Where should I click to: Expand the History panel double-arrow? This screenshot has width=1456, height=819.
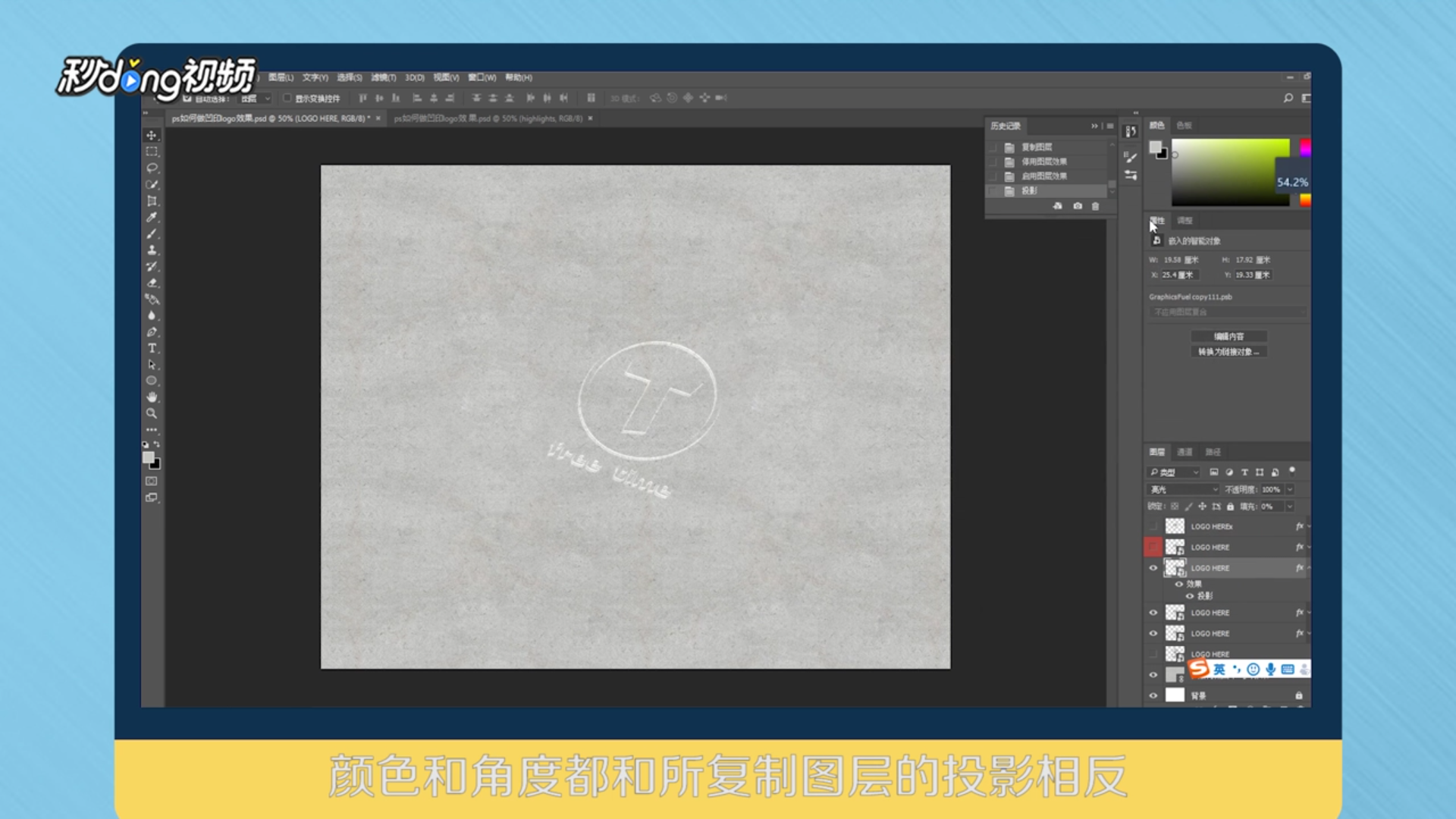tap(1094, 126)
